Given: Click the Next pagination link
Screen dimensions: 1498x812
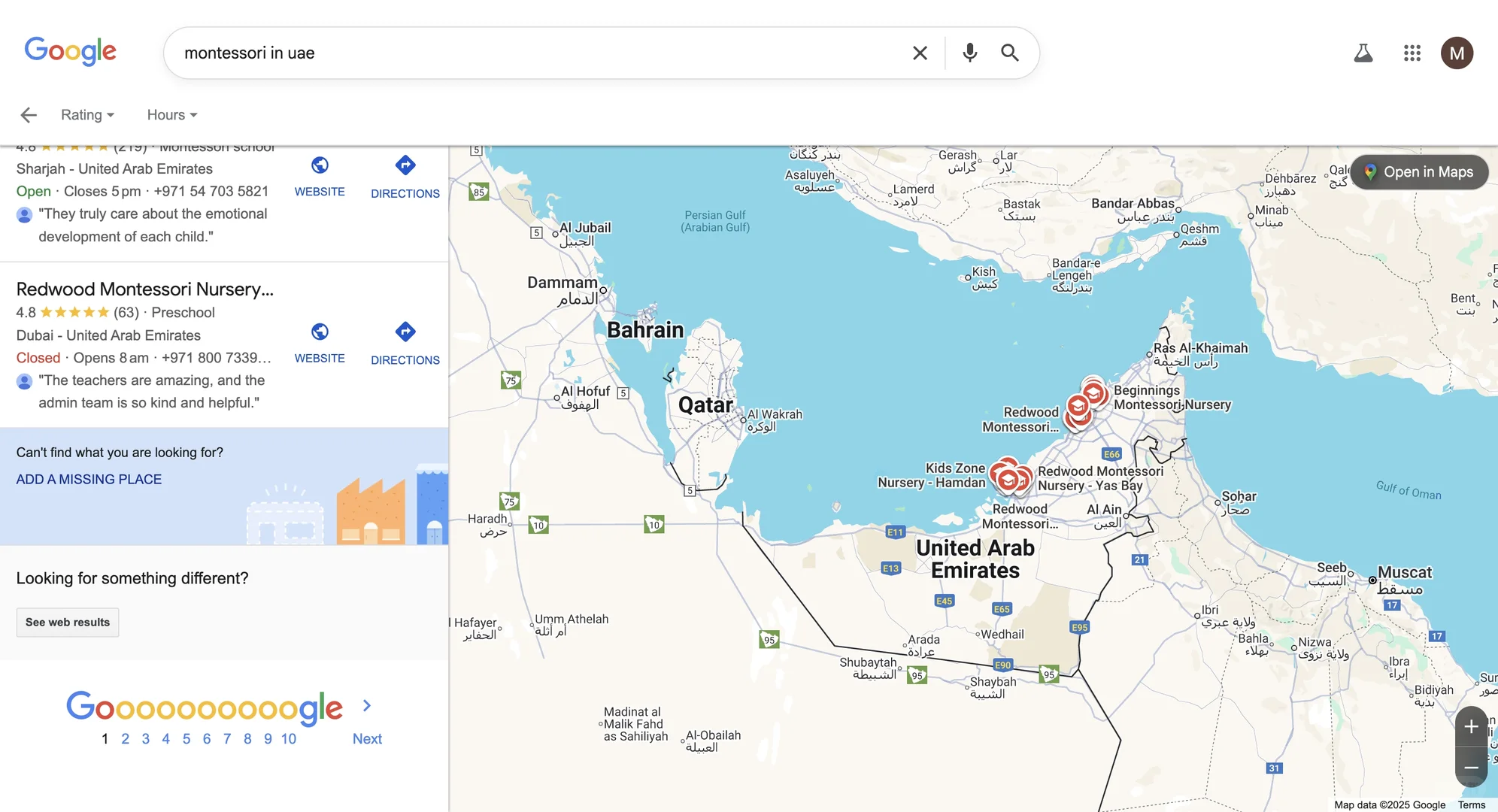Looking at the screenshot, I should [367, 739].
